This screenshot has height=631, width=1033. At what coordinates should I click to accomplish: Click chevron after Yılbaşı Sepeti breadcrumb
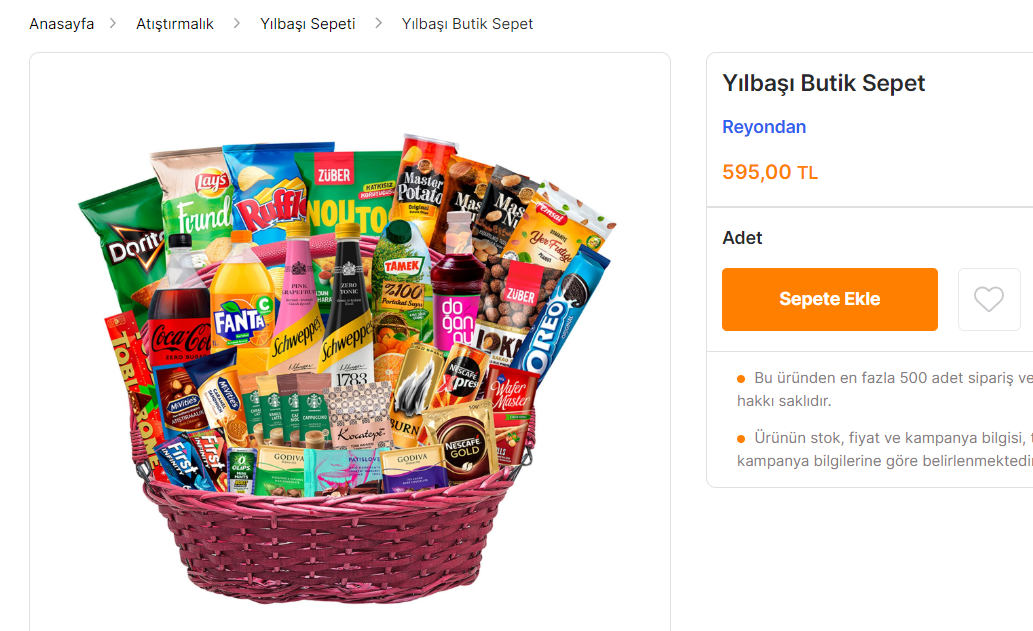[x=378, y=23]
